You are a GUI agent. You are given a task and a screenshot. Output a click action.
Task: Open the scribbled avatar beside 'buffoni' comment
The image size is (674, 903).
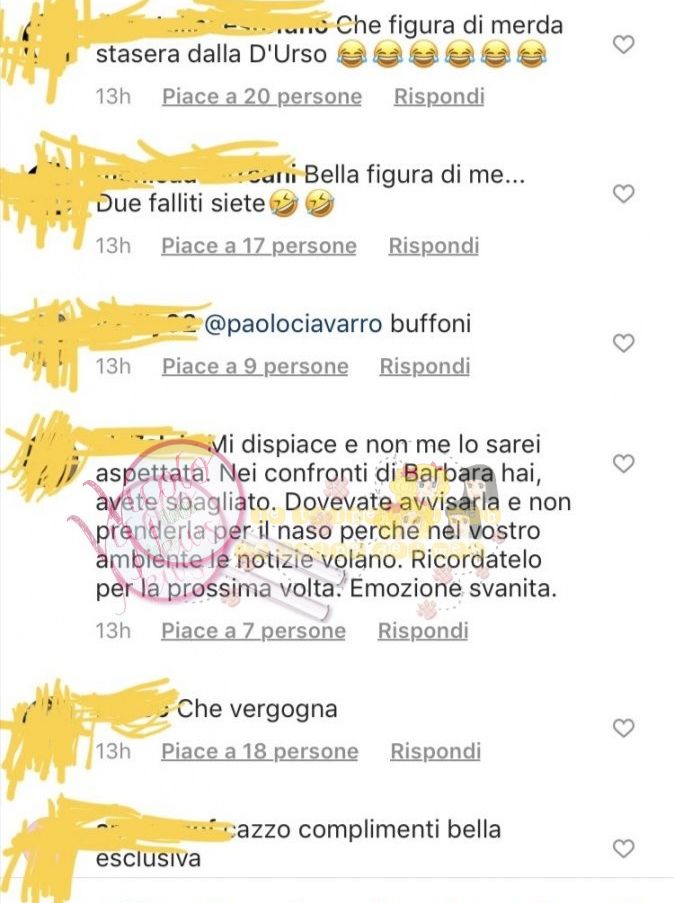[x=46, y=340]
